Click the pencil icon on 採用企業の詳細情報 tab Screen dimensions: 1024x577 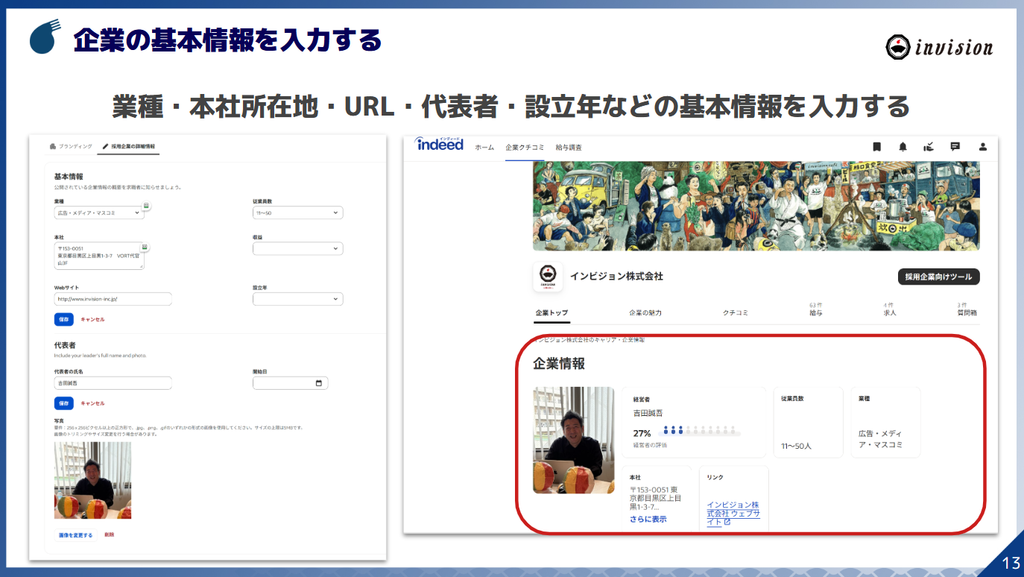[106, 146]
